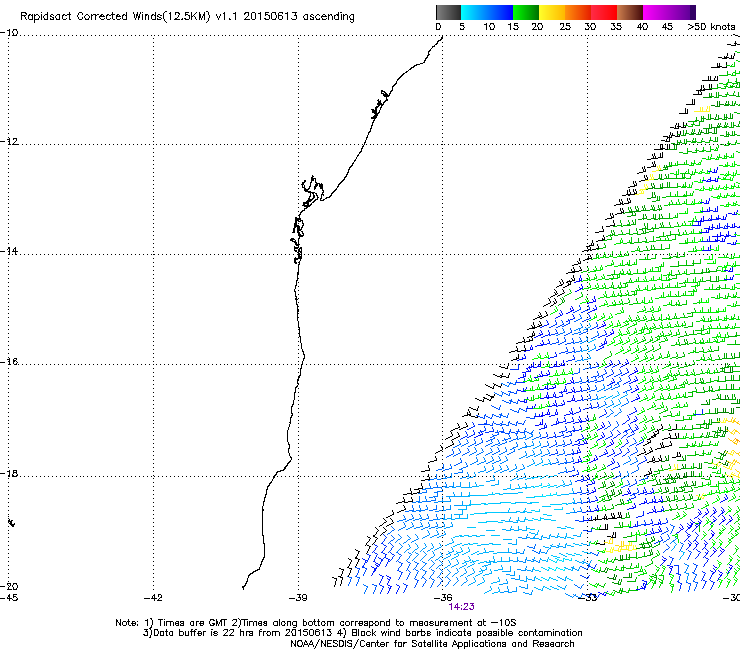
Task: Click the '>50 knots' legend label
Action: point(711,27)
